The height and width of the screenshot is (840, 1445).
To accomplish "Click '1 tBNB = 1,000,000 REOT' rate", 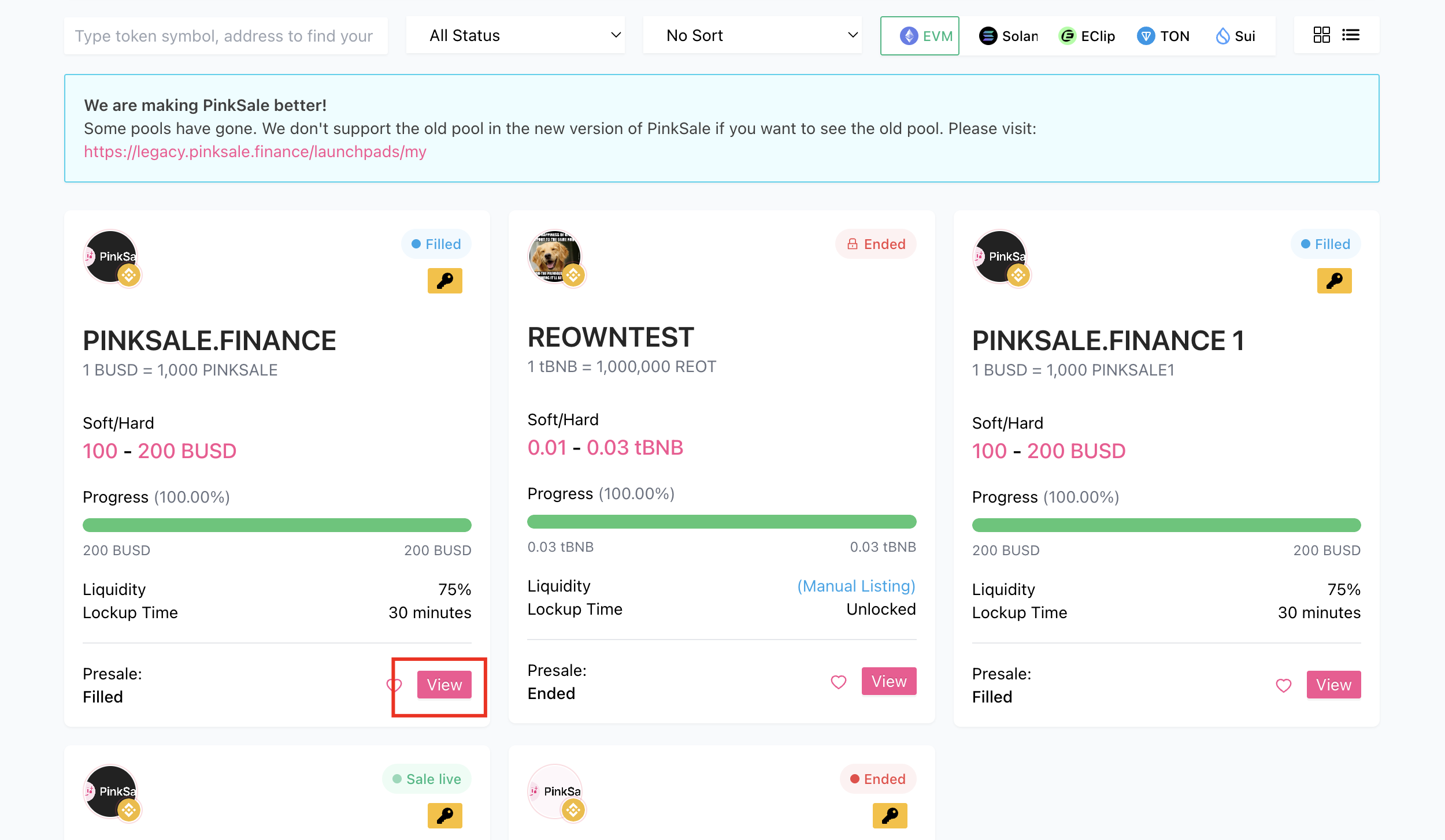I will pos(622,366).
